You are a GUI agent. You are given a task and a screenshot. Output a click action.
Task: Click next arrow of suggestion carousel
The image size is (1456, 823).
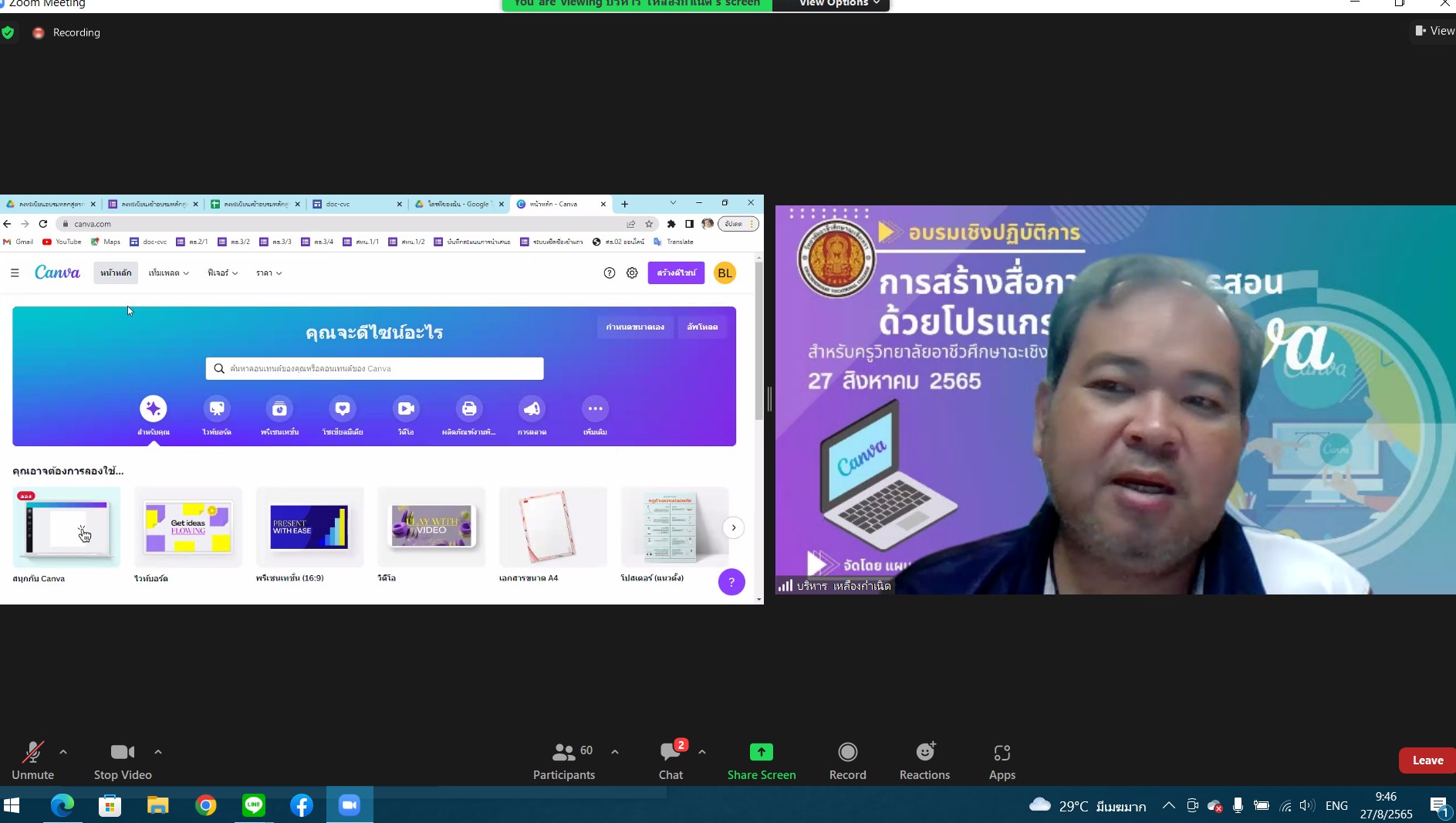(733, 527)
